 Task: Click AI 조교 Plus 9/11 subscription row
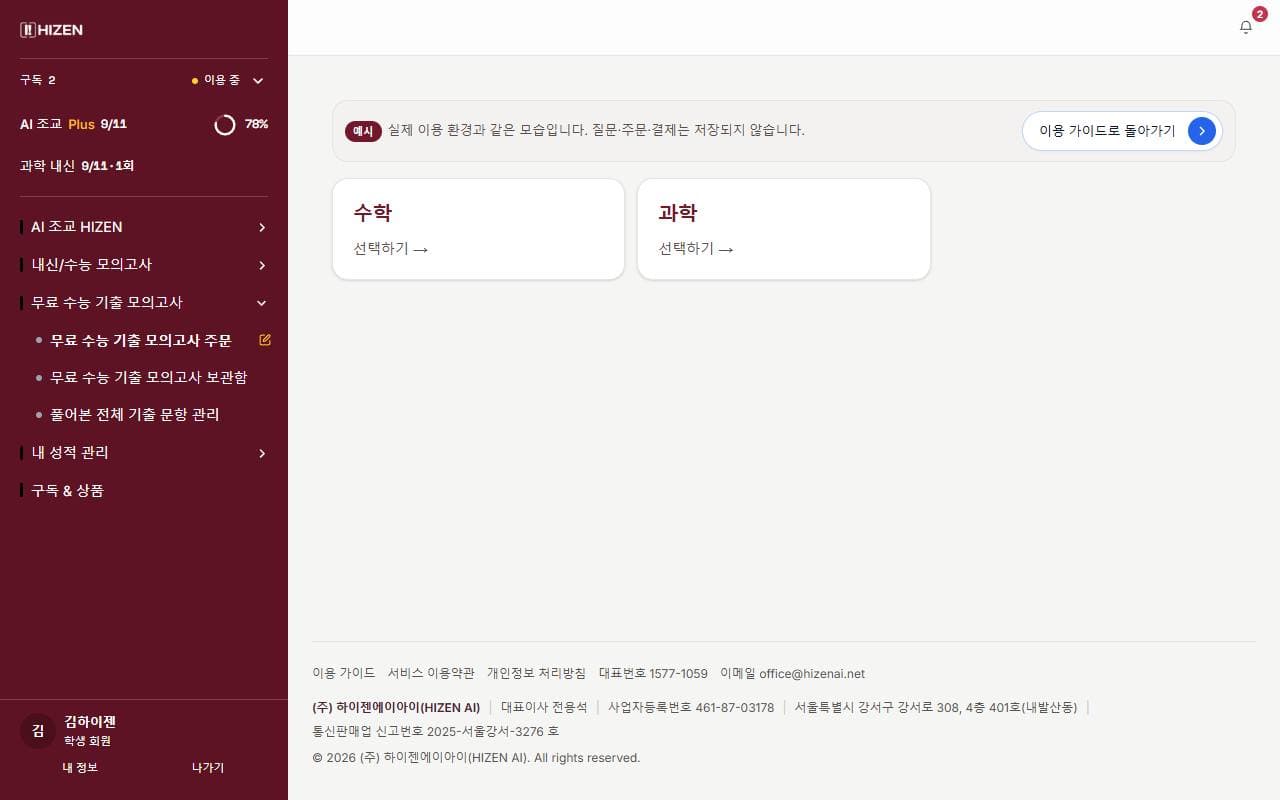[x=144, y=124]
